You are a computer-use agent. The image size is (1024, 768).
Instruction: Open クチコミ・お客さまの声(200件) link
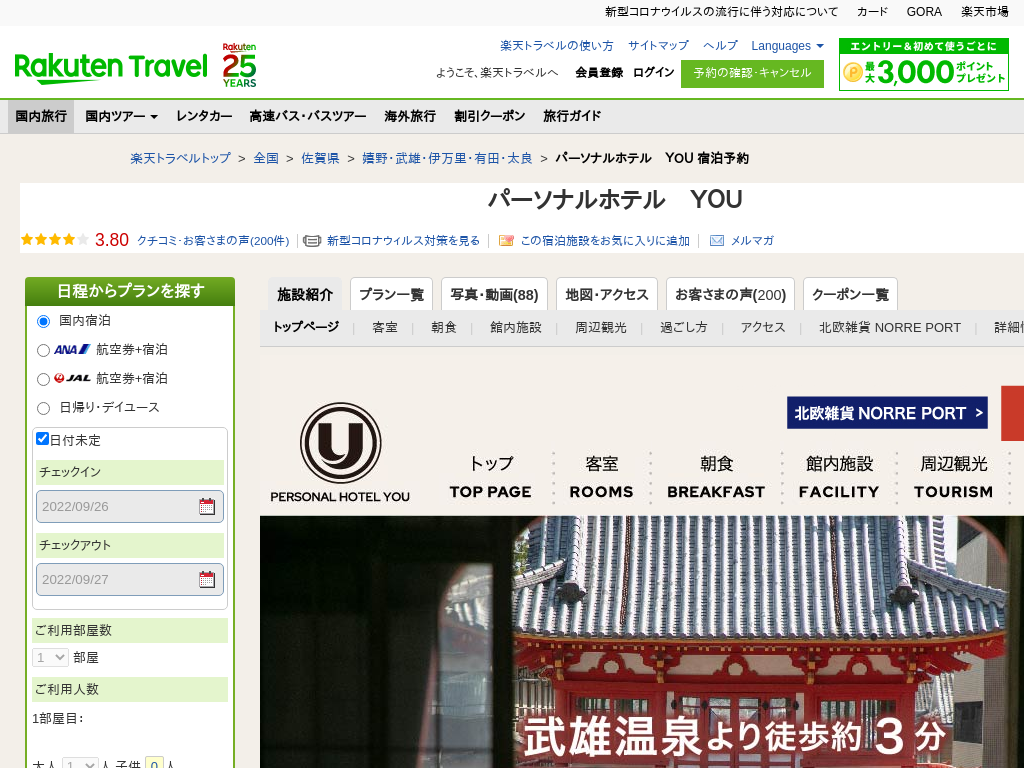pos(213,241)
